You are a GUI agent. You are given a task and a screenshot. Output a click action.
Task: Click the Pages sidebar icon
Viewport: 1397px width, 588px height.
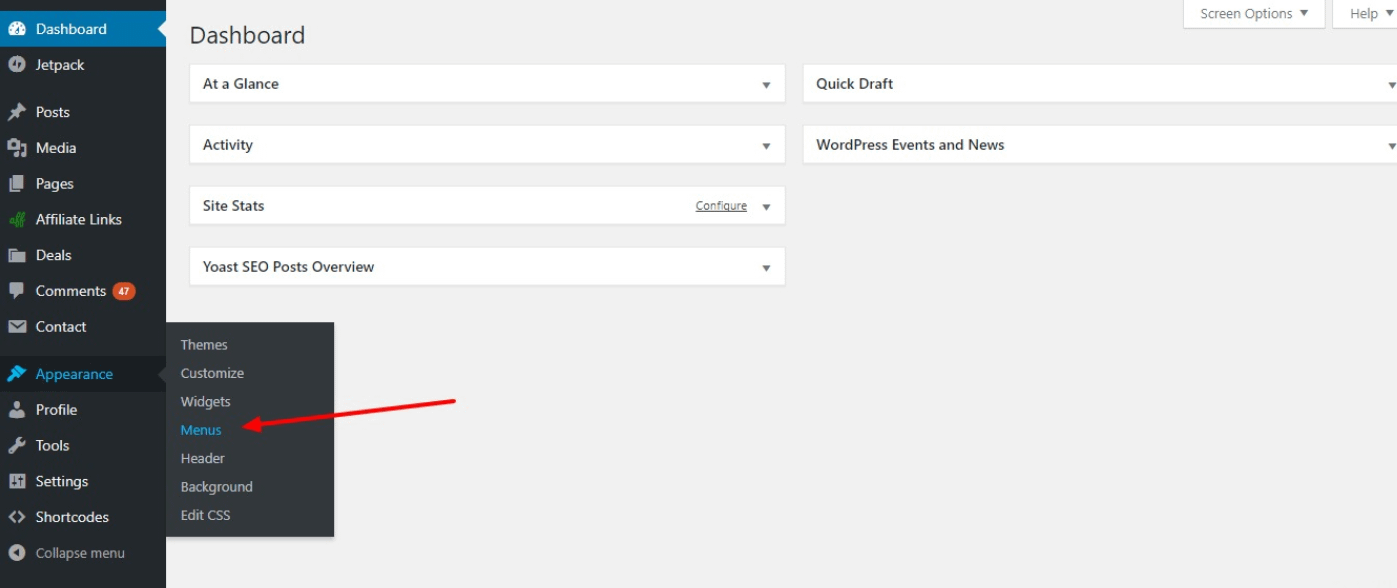click(x=17, y=183)
